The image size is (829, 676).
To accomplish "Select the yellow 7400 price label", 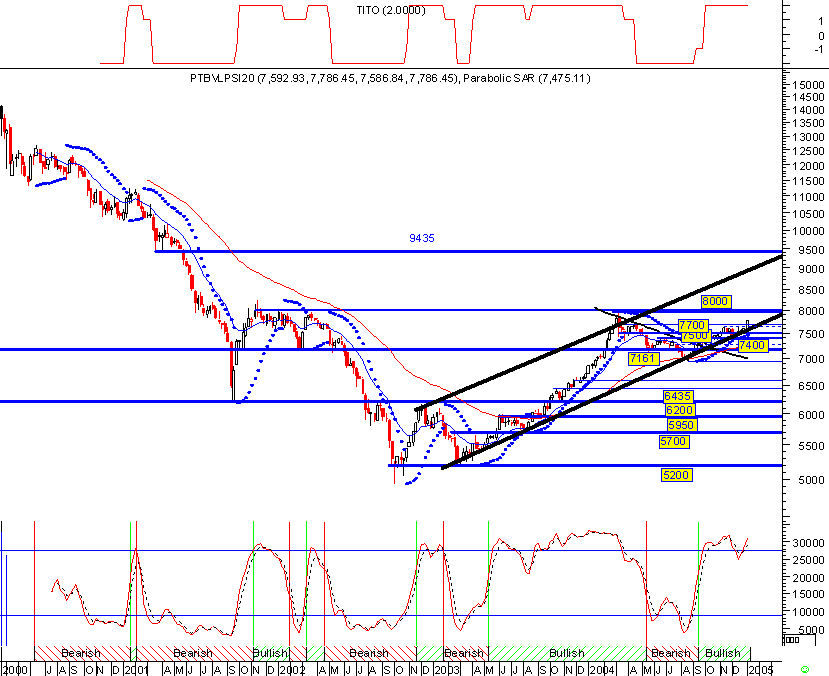I will pyautogui.click(x=752, y=346).
